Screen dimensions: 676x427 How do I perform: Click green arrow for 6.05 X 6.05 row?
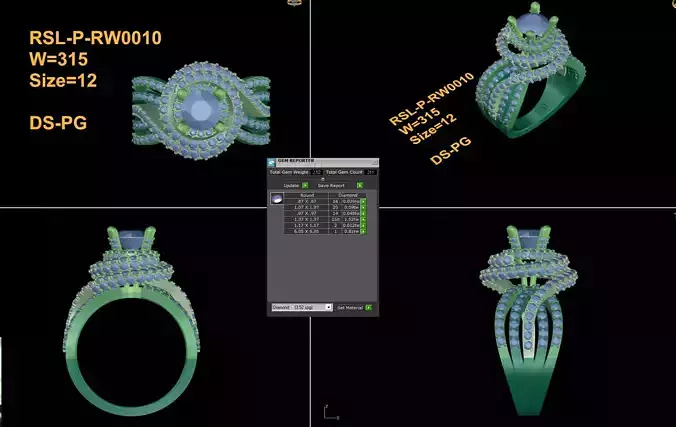(363, 232)
